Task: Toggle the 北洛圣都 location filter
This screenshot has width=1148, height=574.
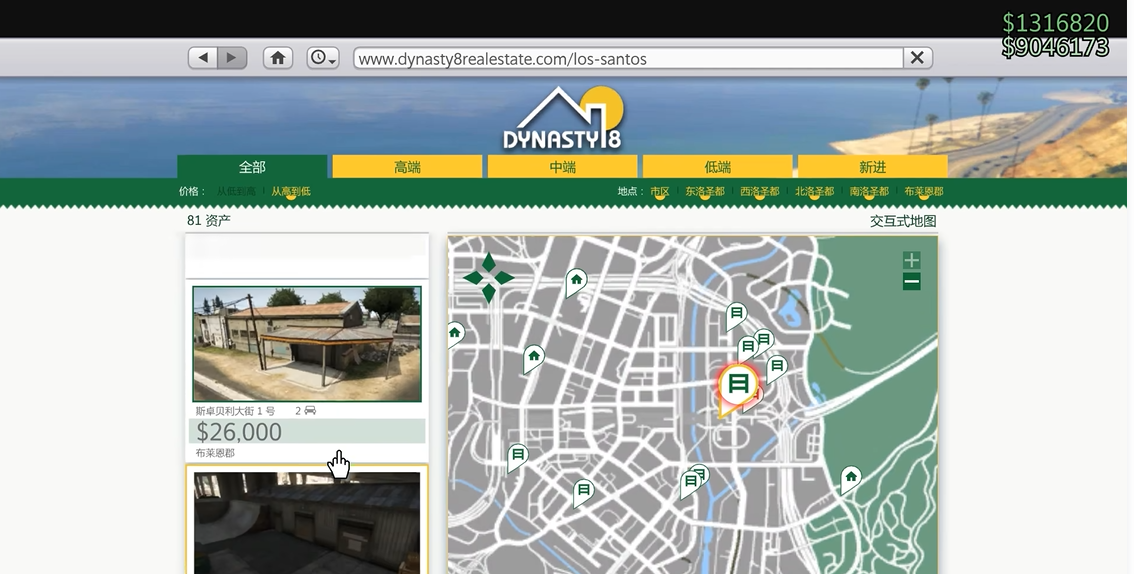Action: 814,191
